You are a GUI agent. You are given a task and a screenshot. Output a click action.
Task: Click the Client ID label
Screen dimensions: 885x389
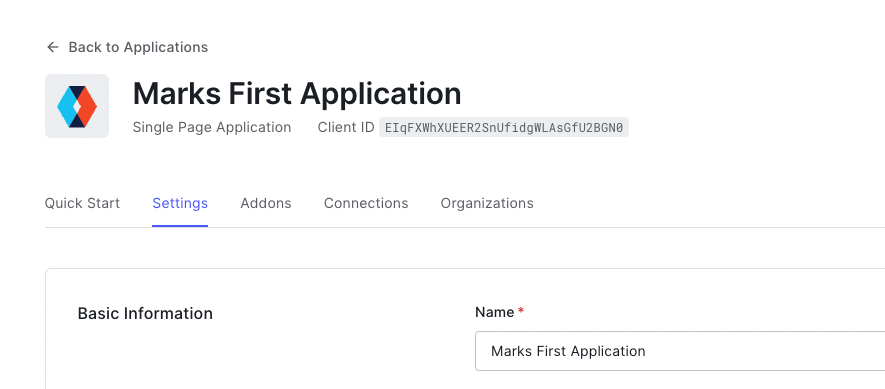(x=346, y=128)
